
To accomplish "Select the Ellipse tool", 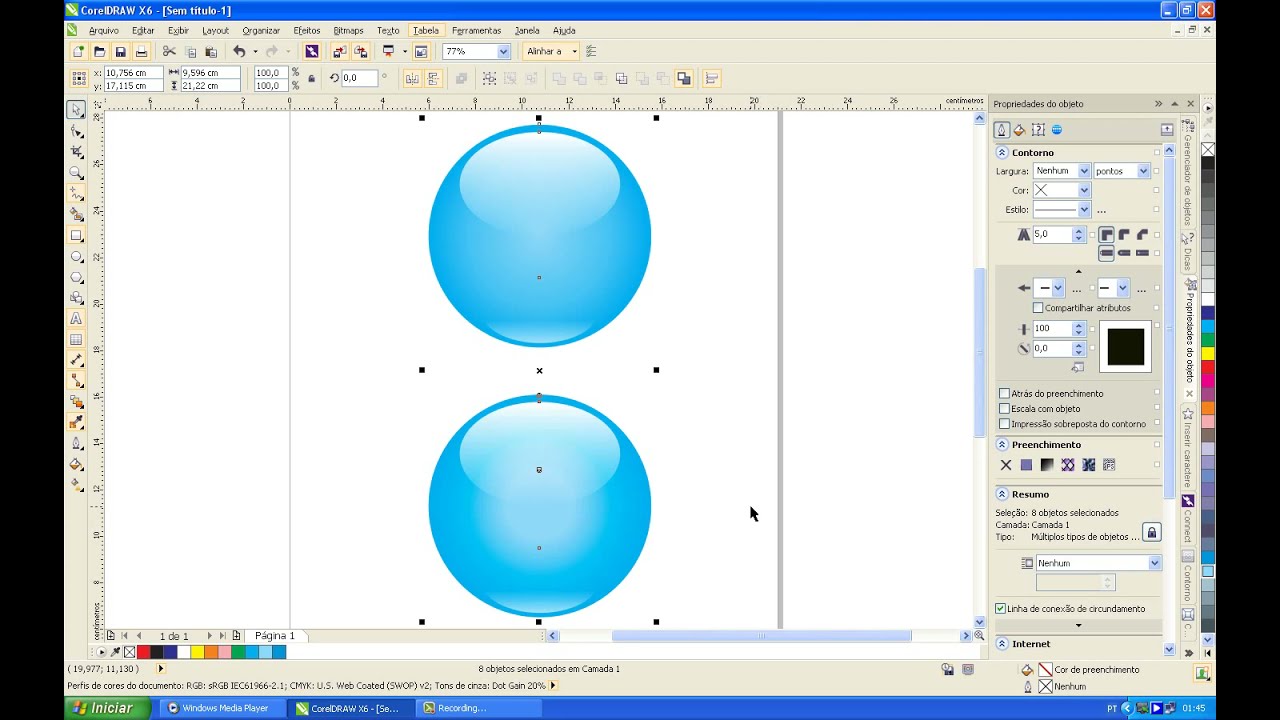I will coord(76,257).
